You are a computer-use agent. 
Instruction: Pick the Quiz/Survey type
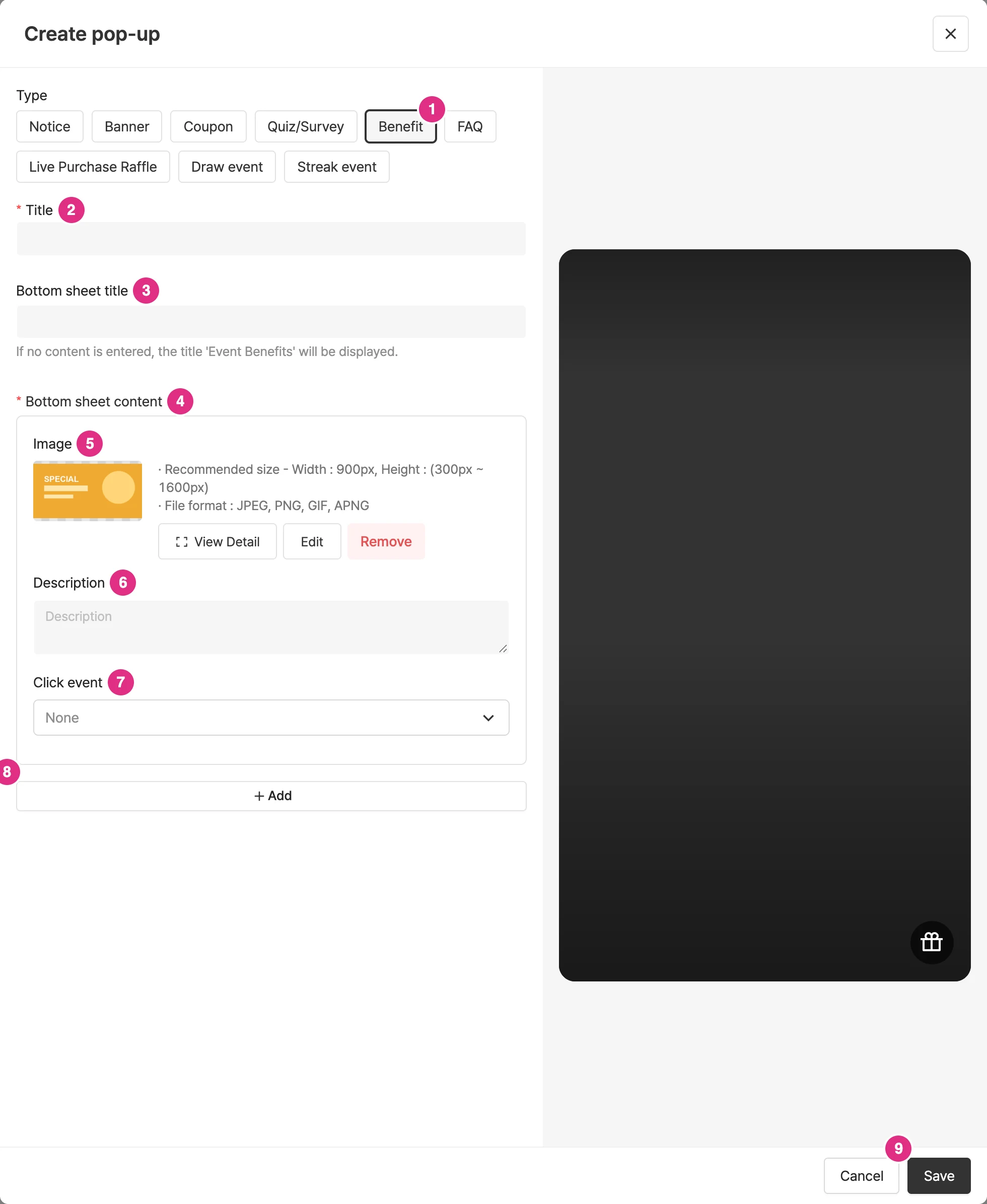306,126
